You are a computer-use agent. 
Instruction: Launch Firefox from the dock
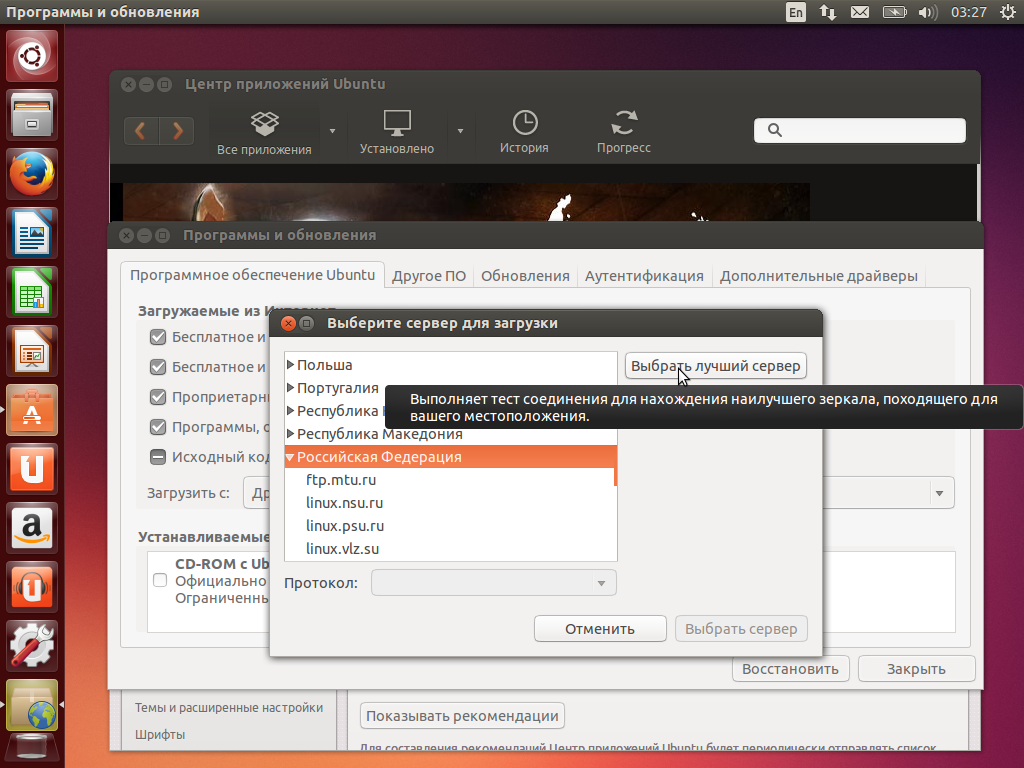pos(31,173)
